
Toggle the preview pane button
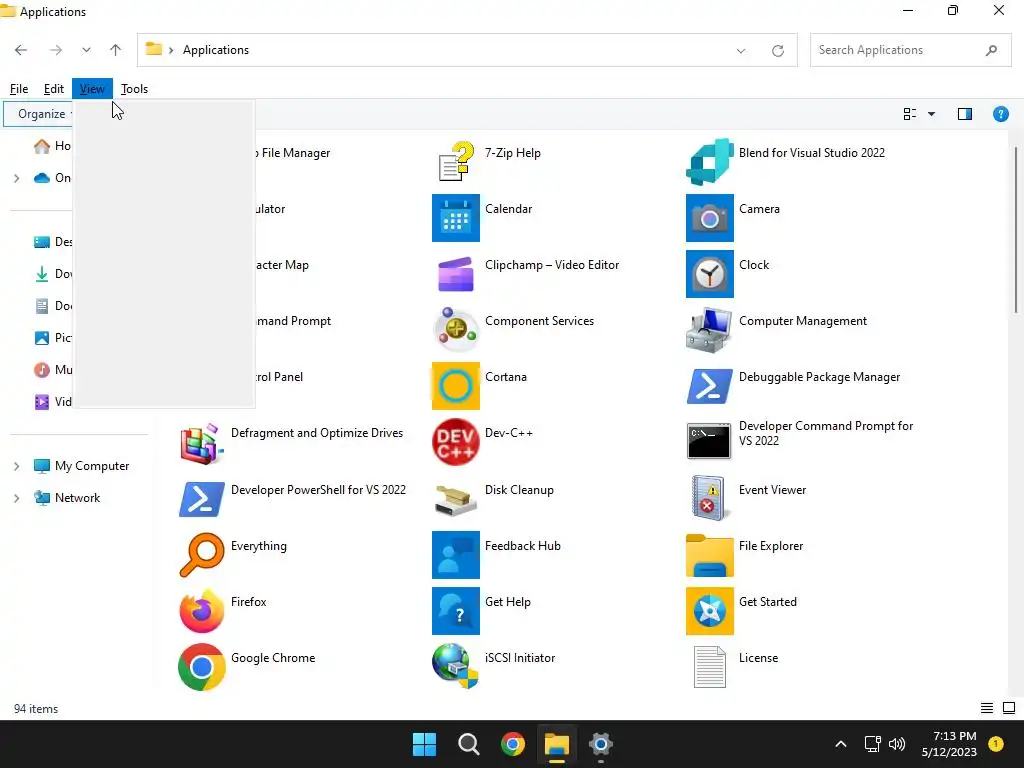[x=965, y=114]
